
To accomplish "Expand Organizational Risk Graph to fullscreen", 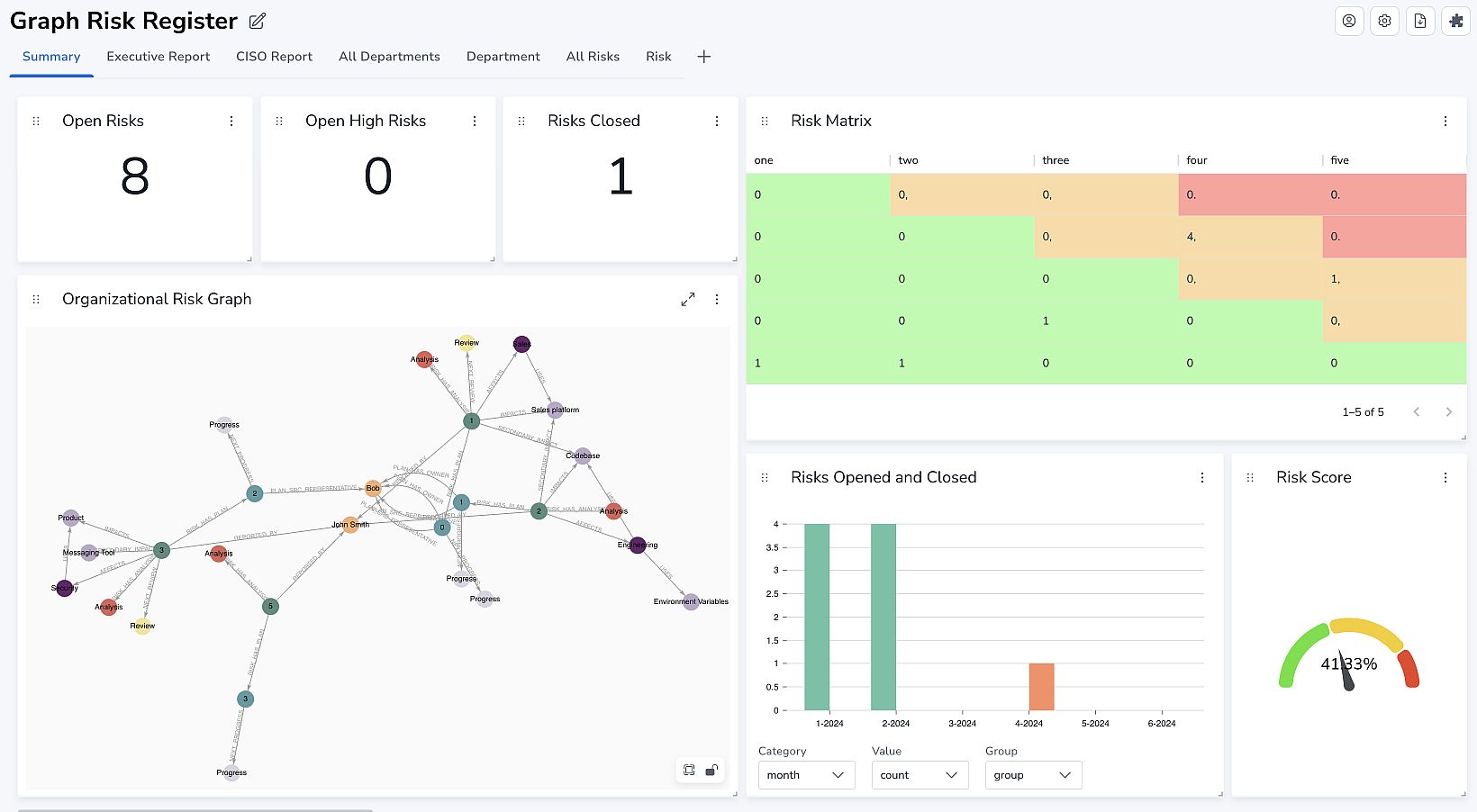I will coord(688,299).
